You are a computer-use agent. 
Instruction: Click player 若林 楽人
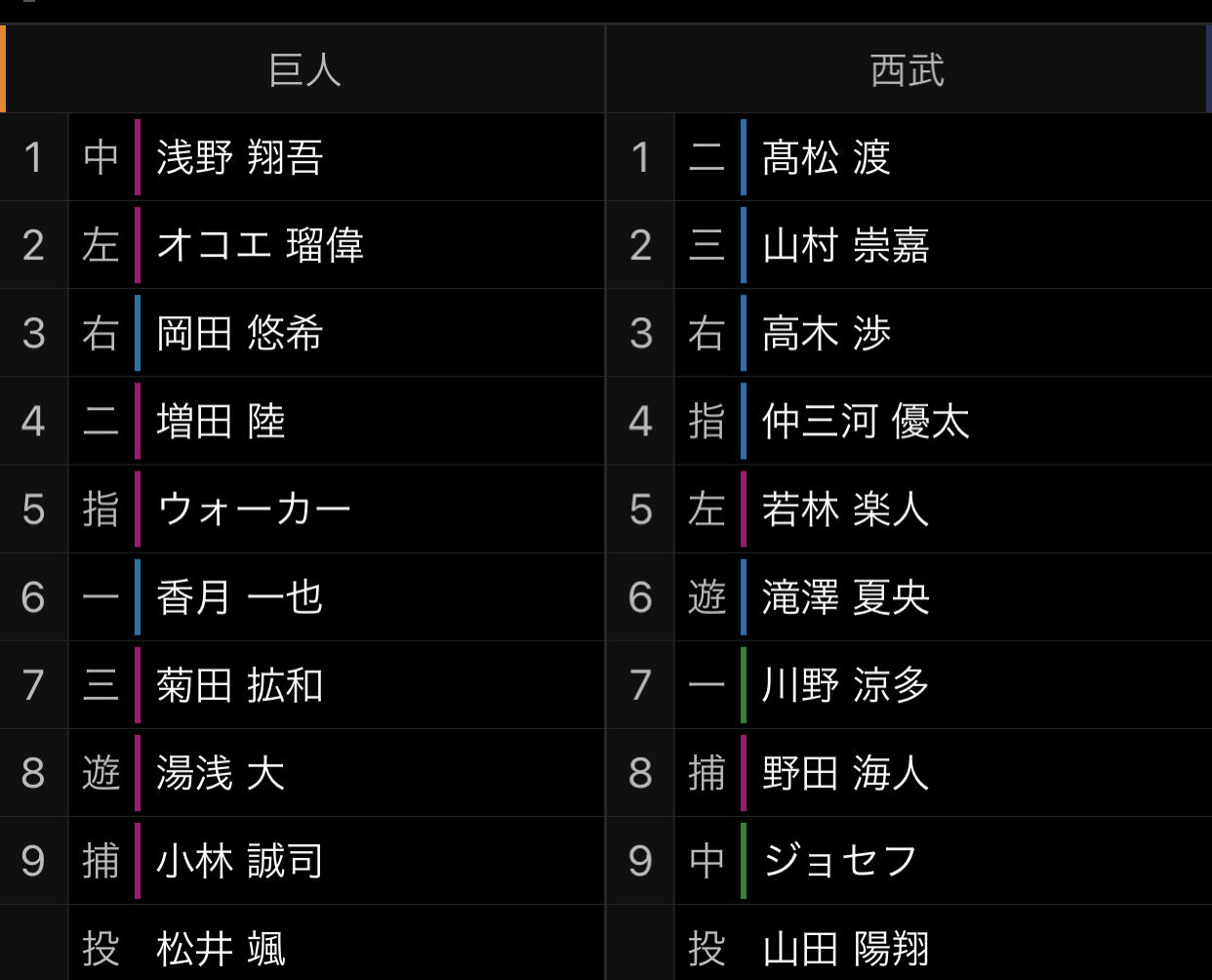coord(846,509)
